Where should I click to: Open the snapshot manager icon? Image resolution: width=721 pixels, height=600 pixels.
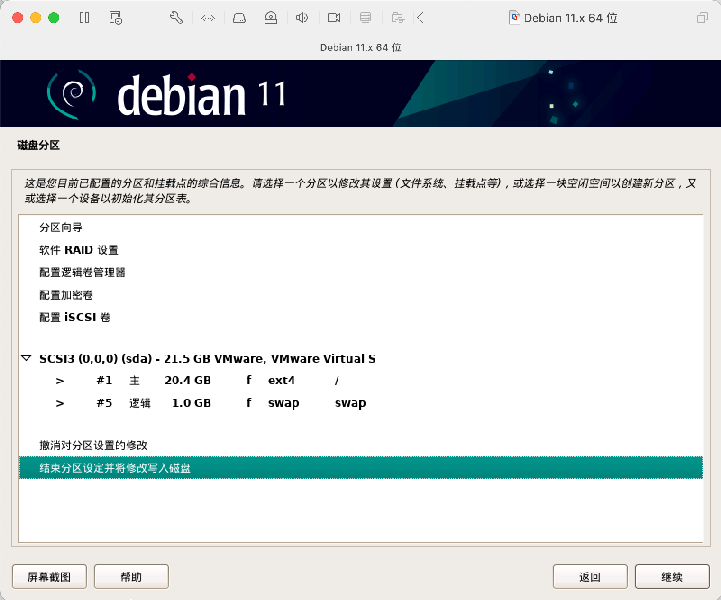pyautogui.click(x=115, y=18)
